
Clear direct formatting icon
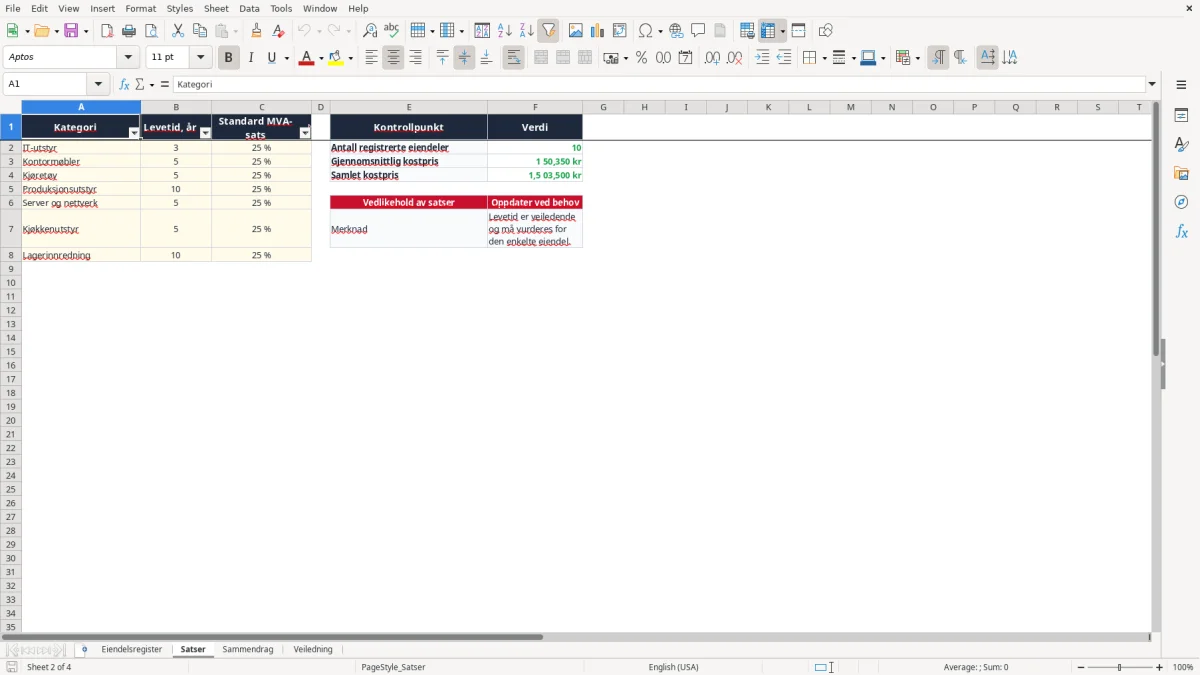coord(279,31)
